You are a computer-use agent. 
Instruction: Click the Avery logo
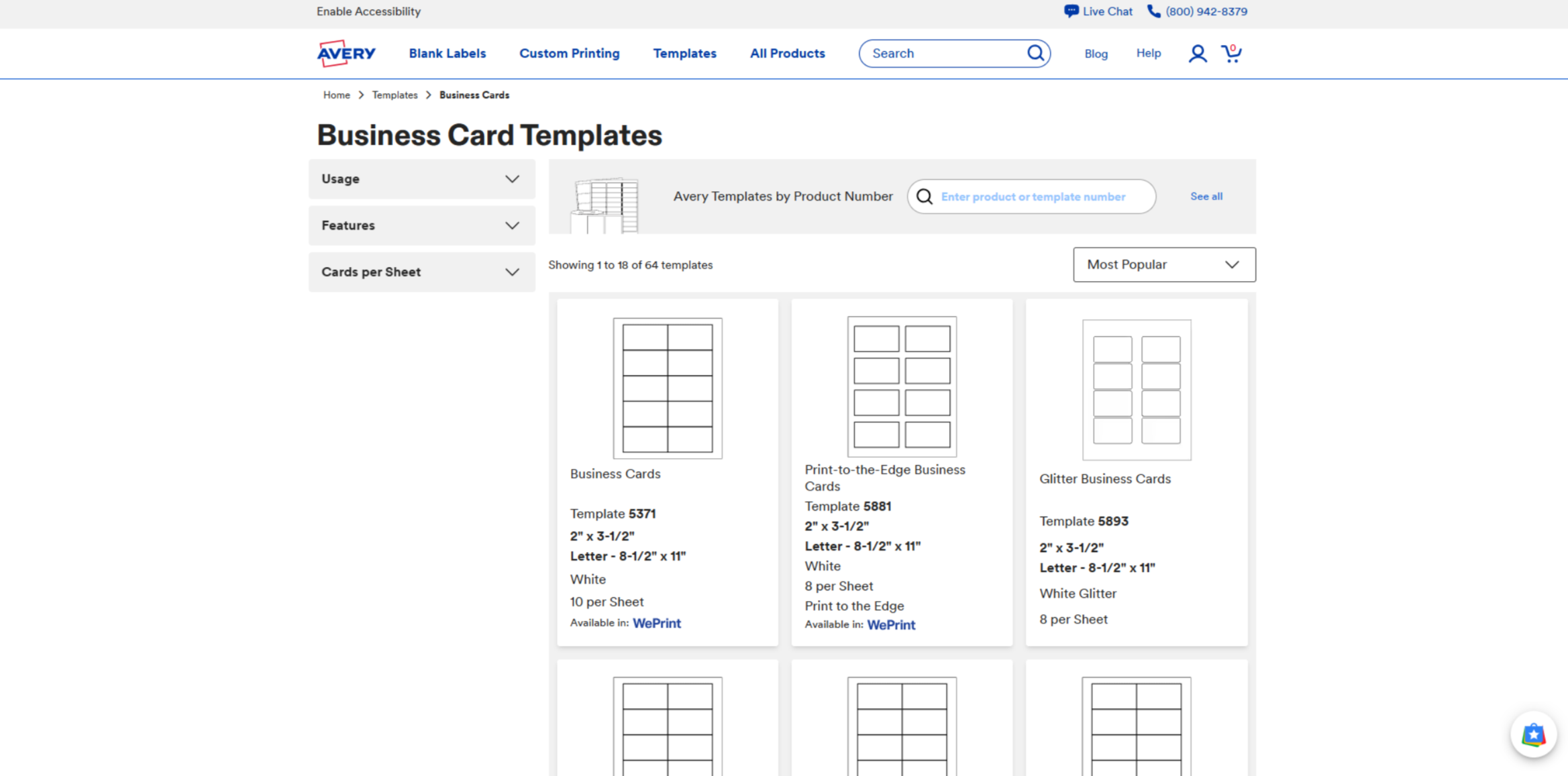coord(346,54)
